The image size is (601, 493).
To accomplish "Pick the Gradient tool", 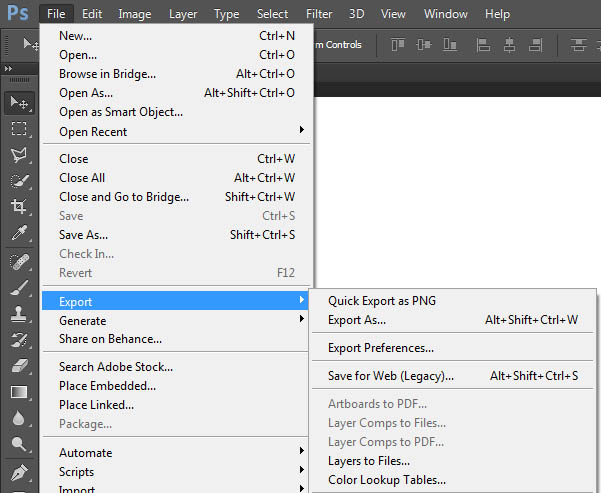I will click(x=18, y=392).
